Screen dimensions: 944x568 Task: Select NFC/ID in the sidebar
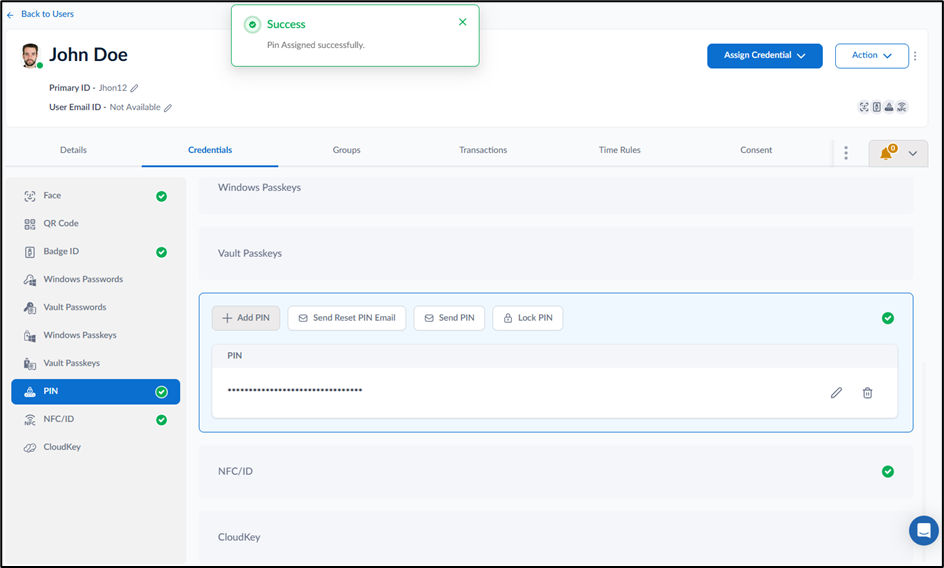(x=96, y=419)
